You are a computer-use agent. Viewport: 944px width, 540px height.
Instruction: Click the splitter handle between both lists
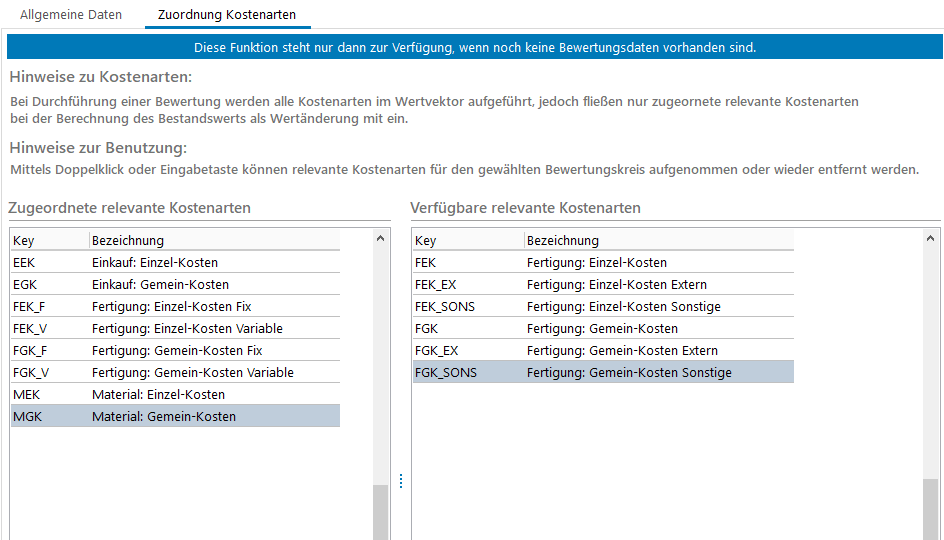pyautogui.click(x=401, y=482)
